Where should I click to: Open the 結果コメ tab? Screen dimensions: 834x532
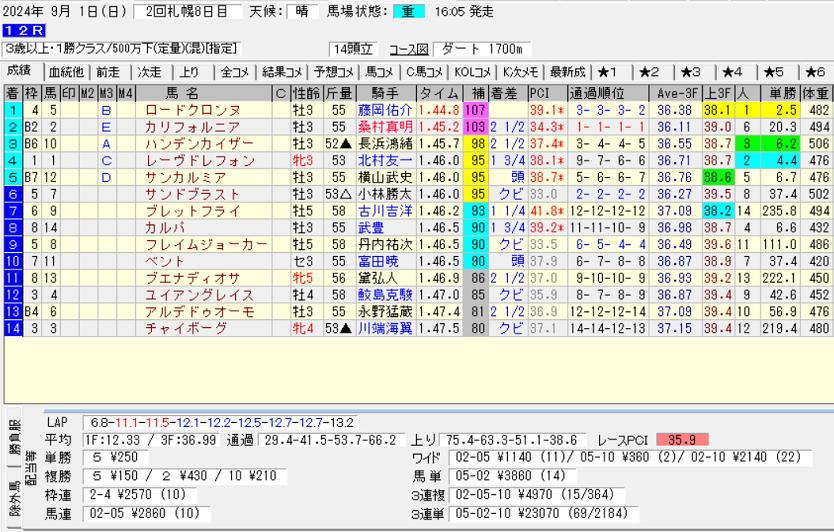coord(282,71)
